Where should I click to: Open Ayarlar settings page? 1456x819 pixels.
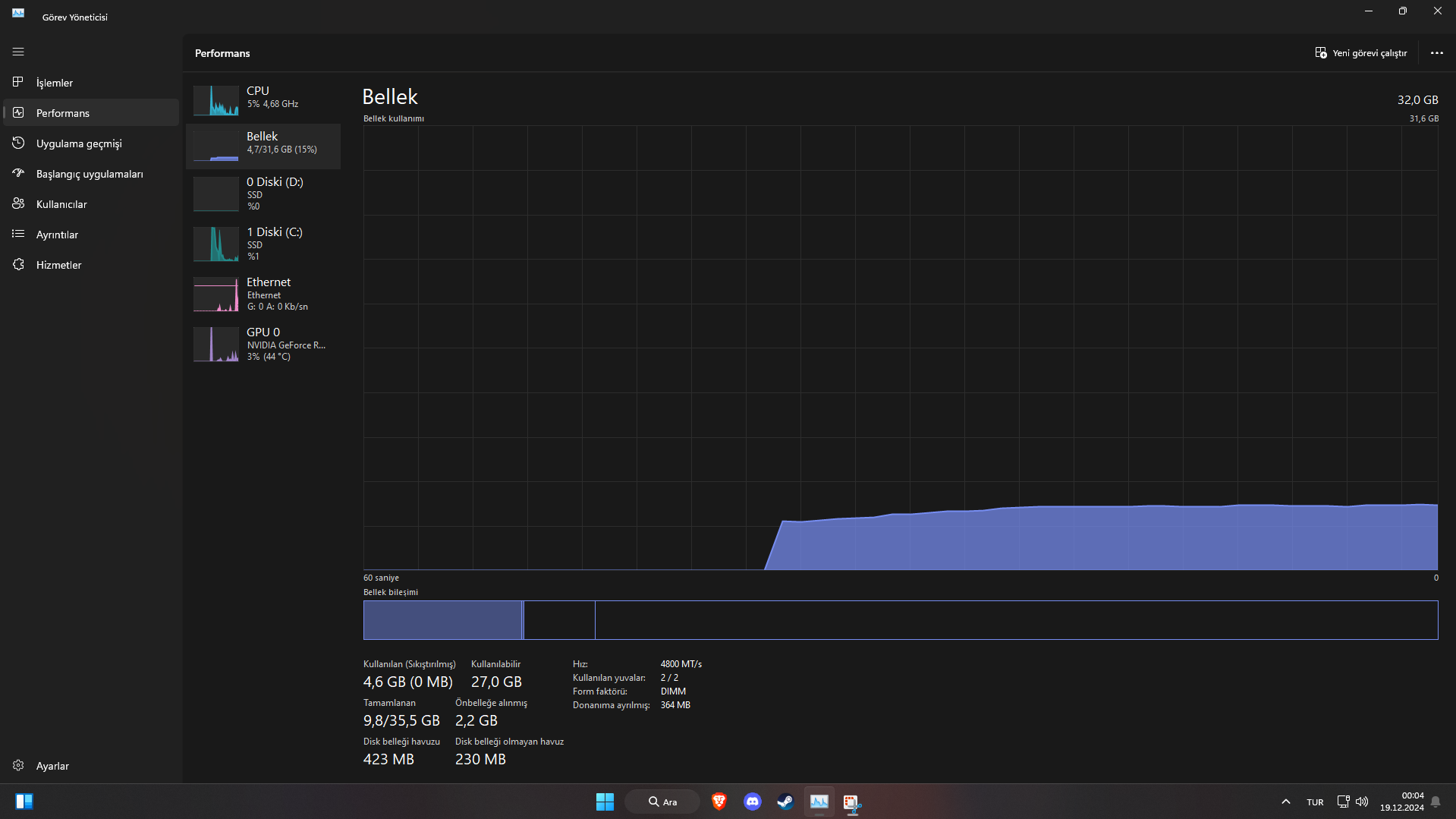click(x=91, y=765)
